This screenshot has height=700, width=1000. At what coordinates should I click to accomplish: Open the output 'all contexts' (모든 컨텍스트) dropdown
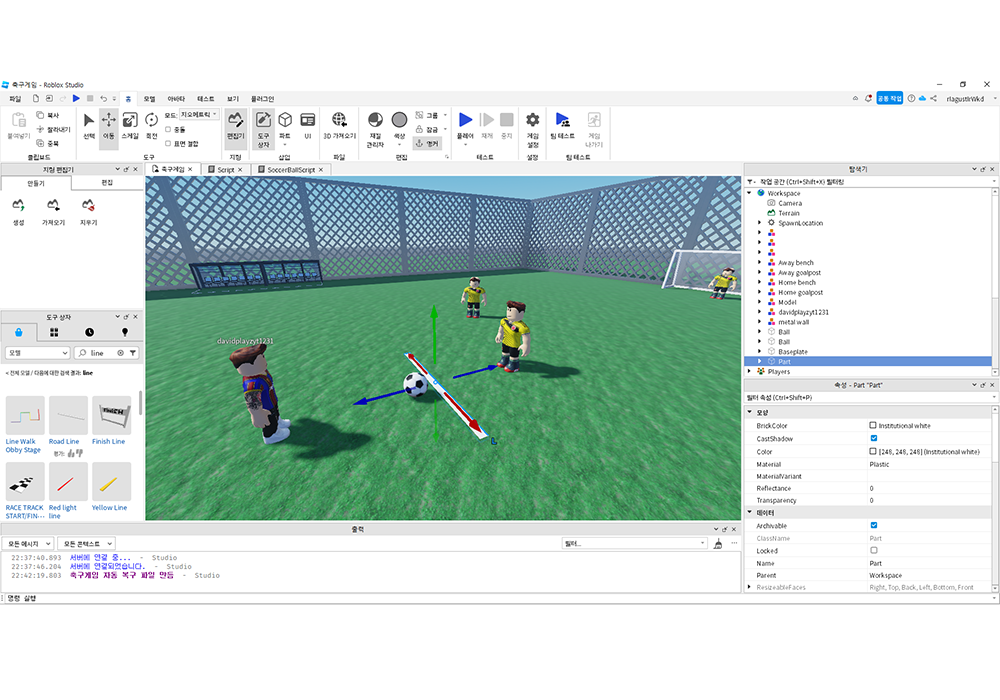click(x=86, y=544)
